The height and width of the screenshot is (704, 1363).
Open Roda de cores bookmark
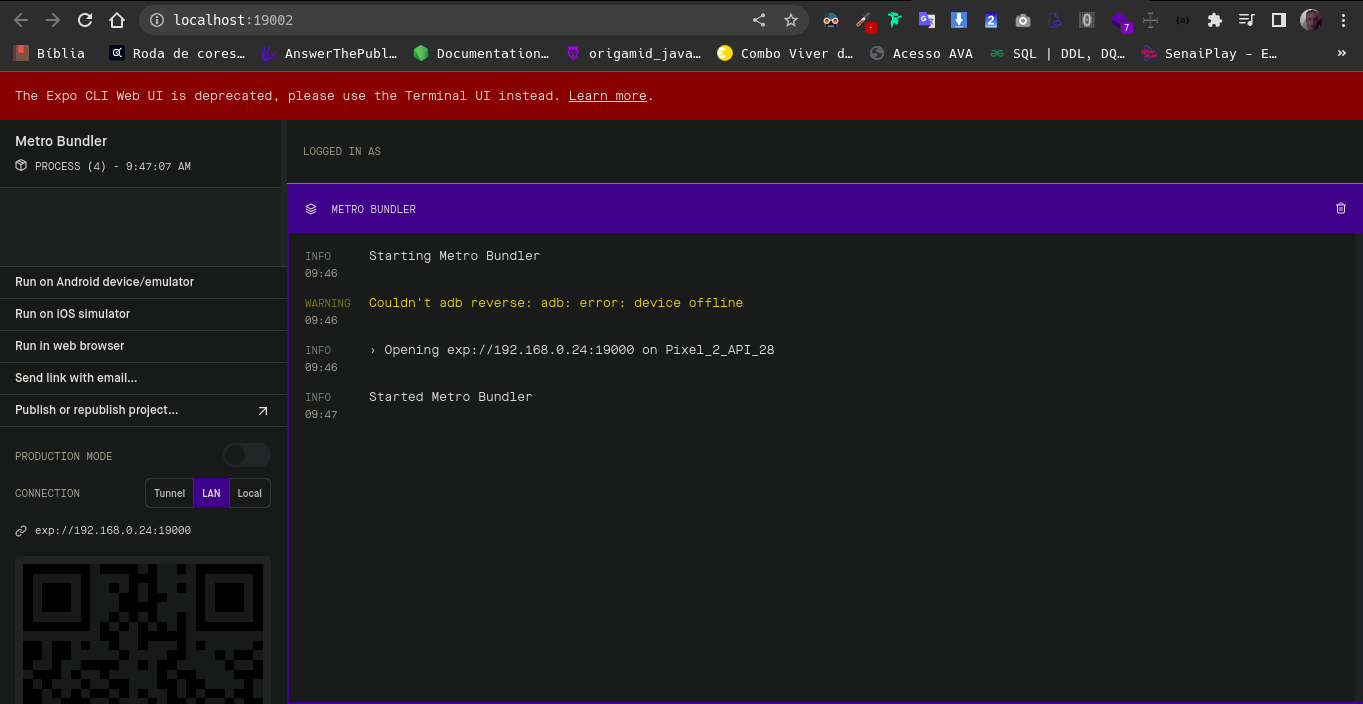pyautogui.click(x=177, y=53)
